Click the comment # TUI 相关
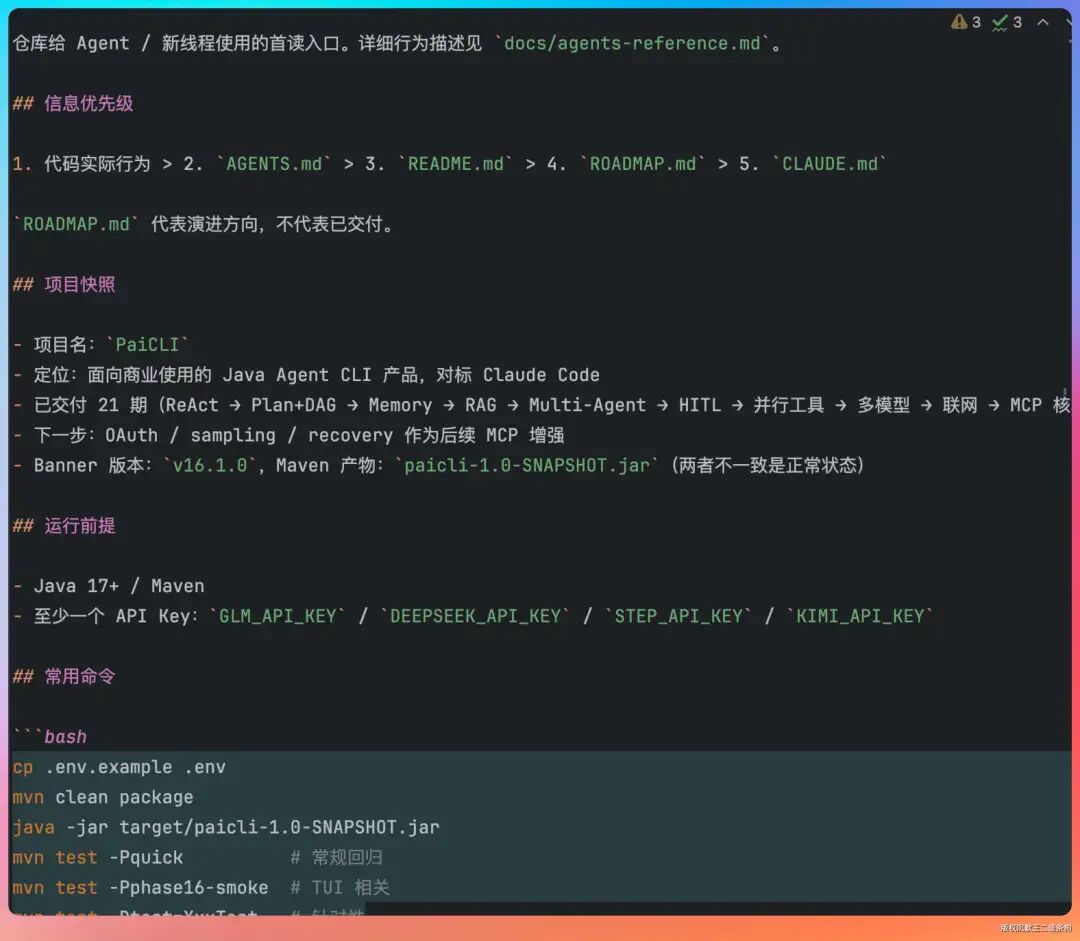 [340, 888]
